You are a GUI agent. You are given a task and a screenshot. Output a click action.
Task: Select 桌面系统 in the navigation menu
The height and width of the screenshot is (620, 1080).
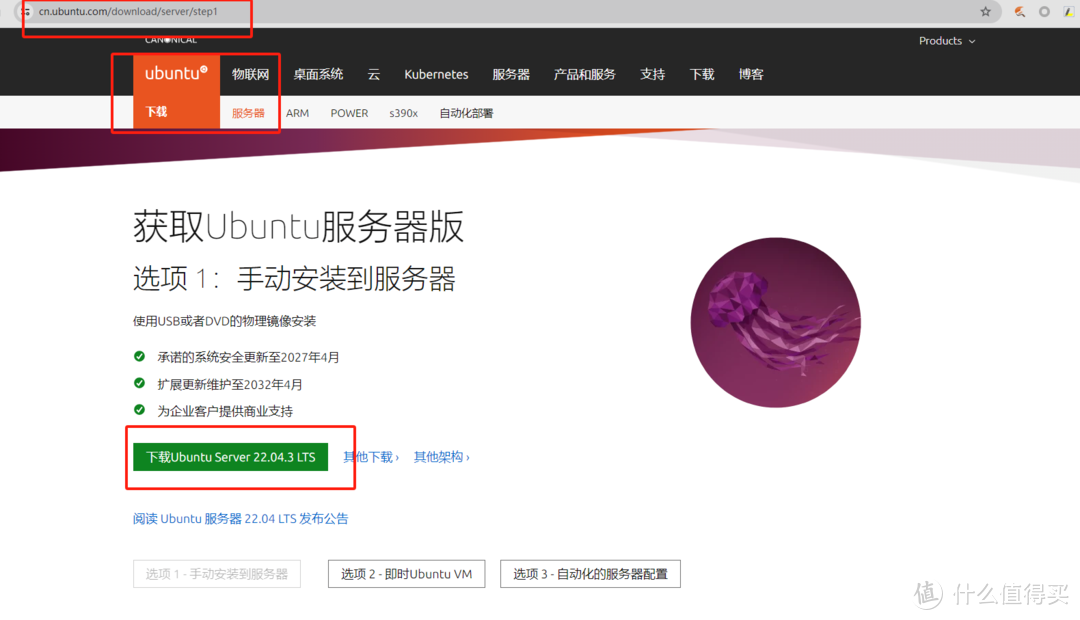pyautogui.click(x=318, y=73)
